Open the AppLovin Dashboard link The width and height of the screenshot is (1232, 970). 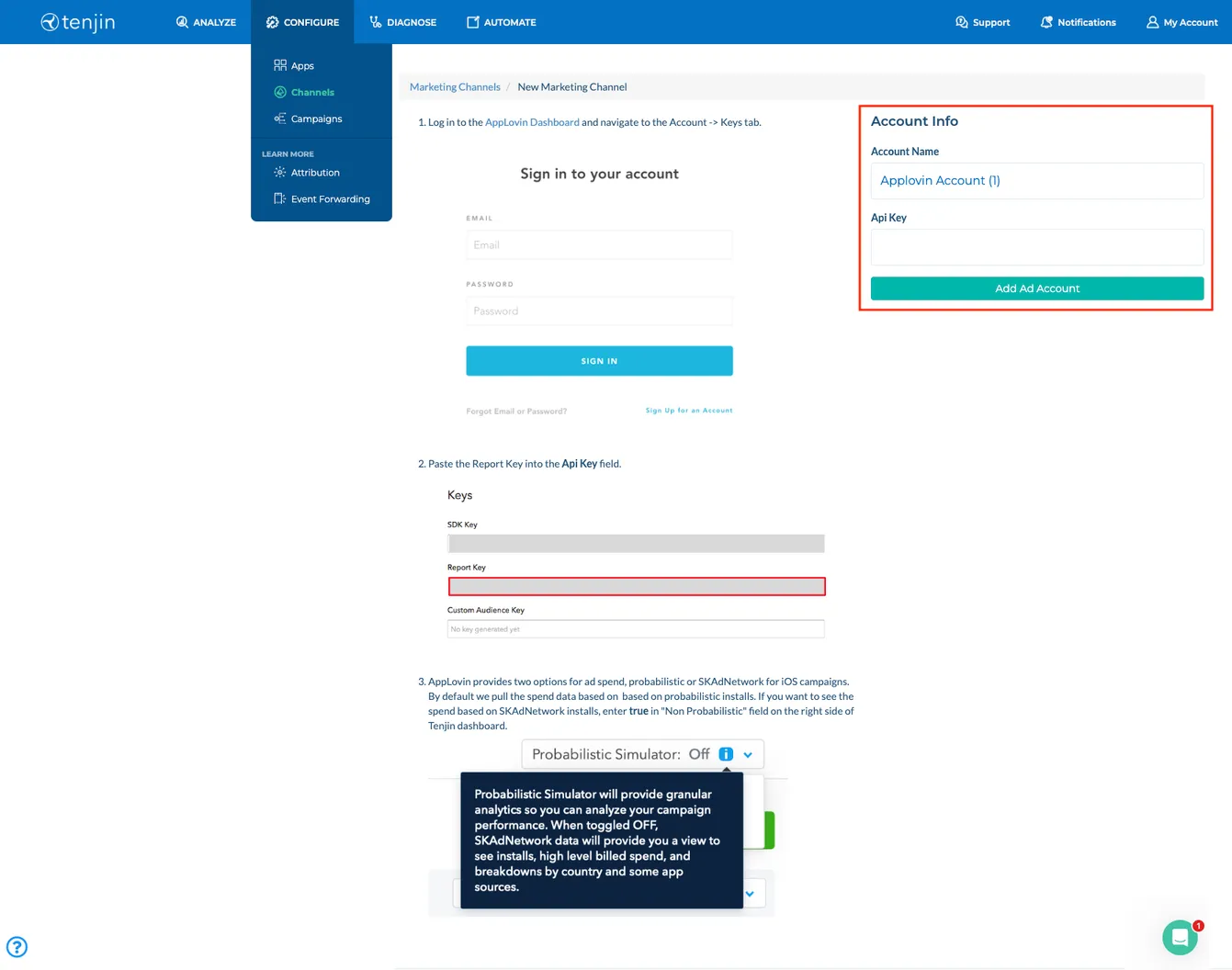[x=532, y=121]
